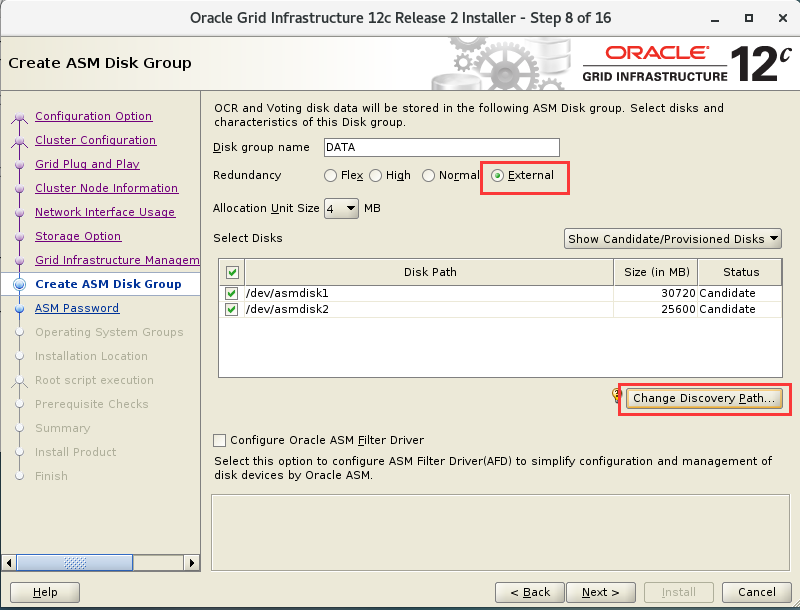Image resolution: width=800 pixels, height=610 pixels.
Task: Minimize the installer window
Action: (715, 19)
